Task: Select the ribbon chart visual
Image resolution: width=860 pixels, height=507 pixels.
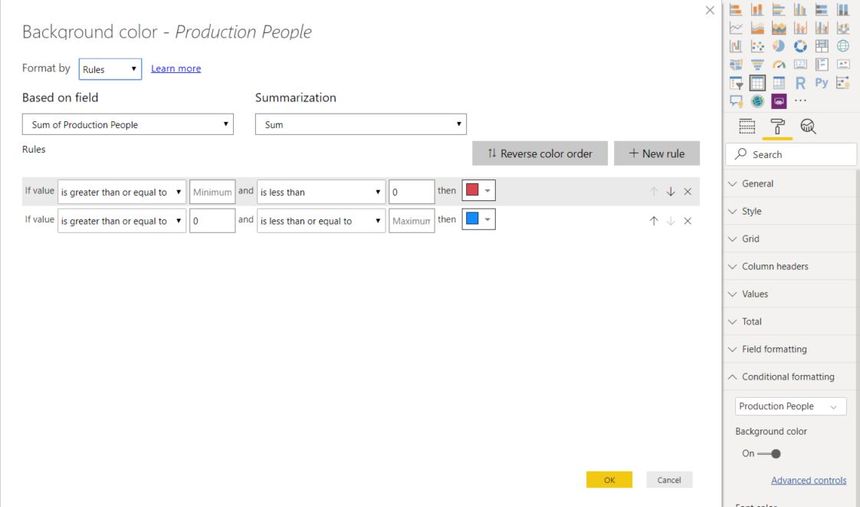Action: tap(843, 27)
